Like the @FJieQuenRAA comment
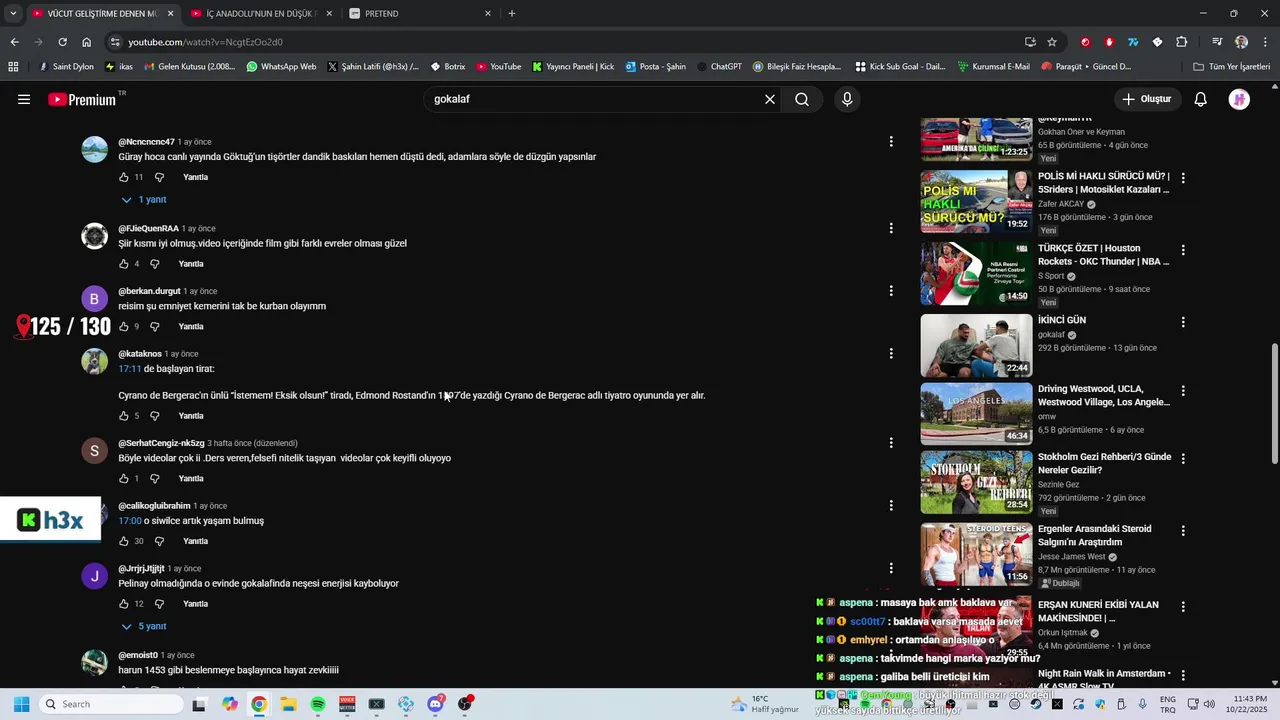Image resolution: width=1280 pixels, height=720 pixels. tap(124, 264)
